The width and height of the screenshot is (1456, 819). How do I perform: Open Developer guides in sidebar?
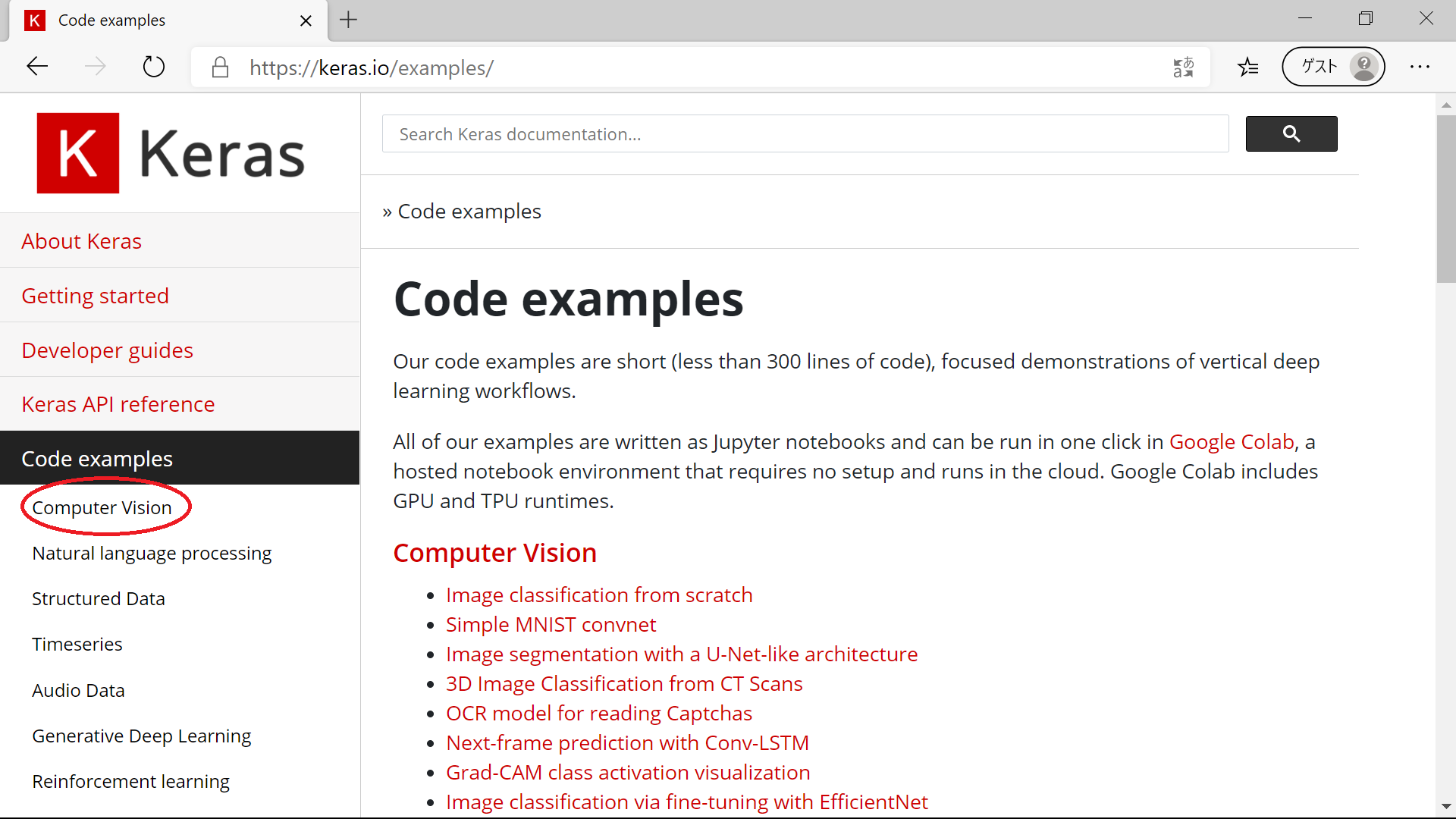(x=180, y=350)
